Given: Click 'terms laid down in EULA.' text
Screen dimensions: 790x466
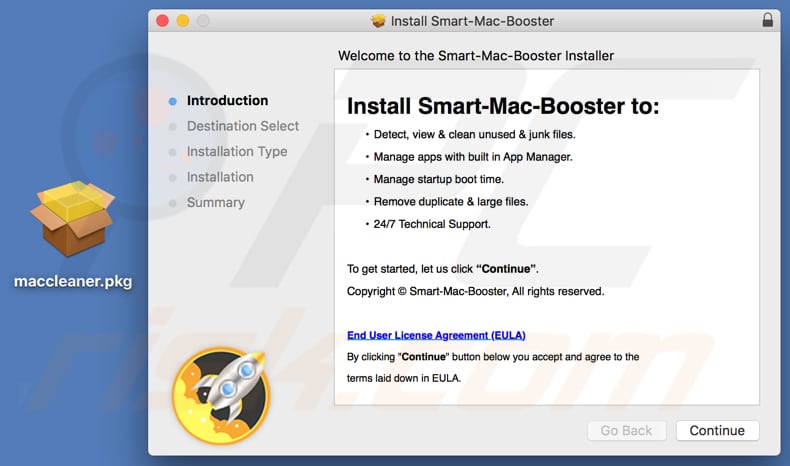Looking at the screenshot, I should tap(404, 378).
